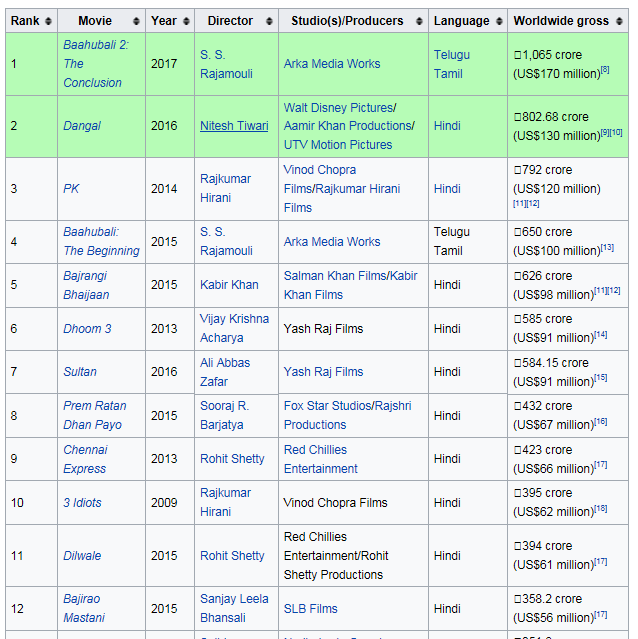Image resolution: width=638 pixels, height=639 pixels.
Task: Open the Dilwale movie link
Action: (82, 555)
